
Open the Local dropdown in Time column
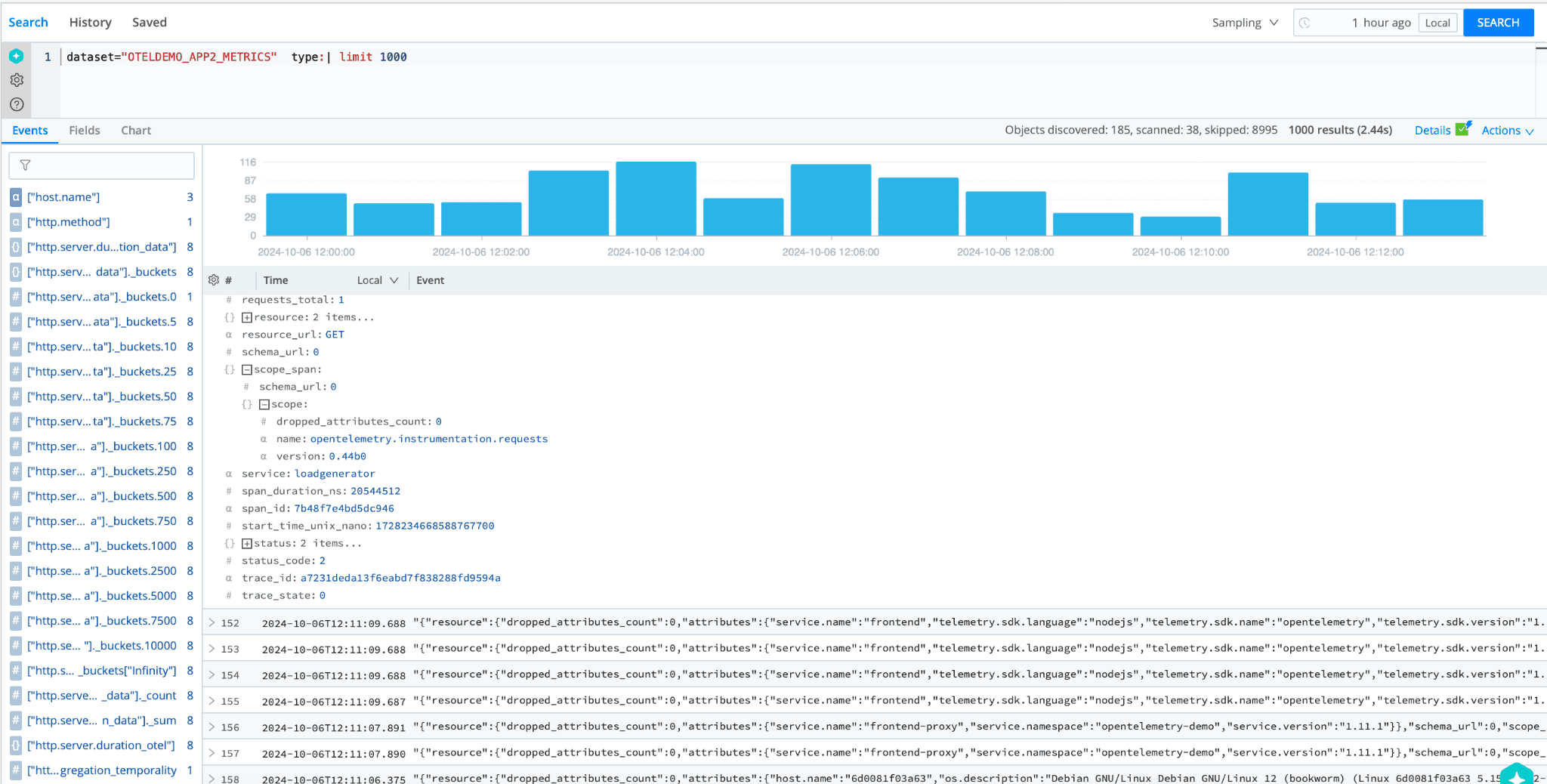click(x=377, y=280)
